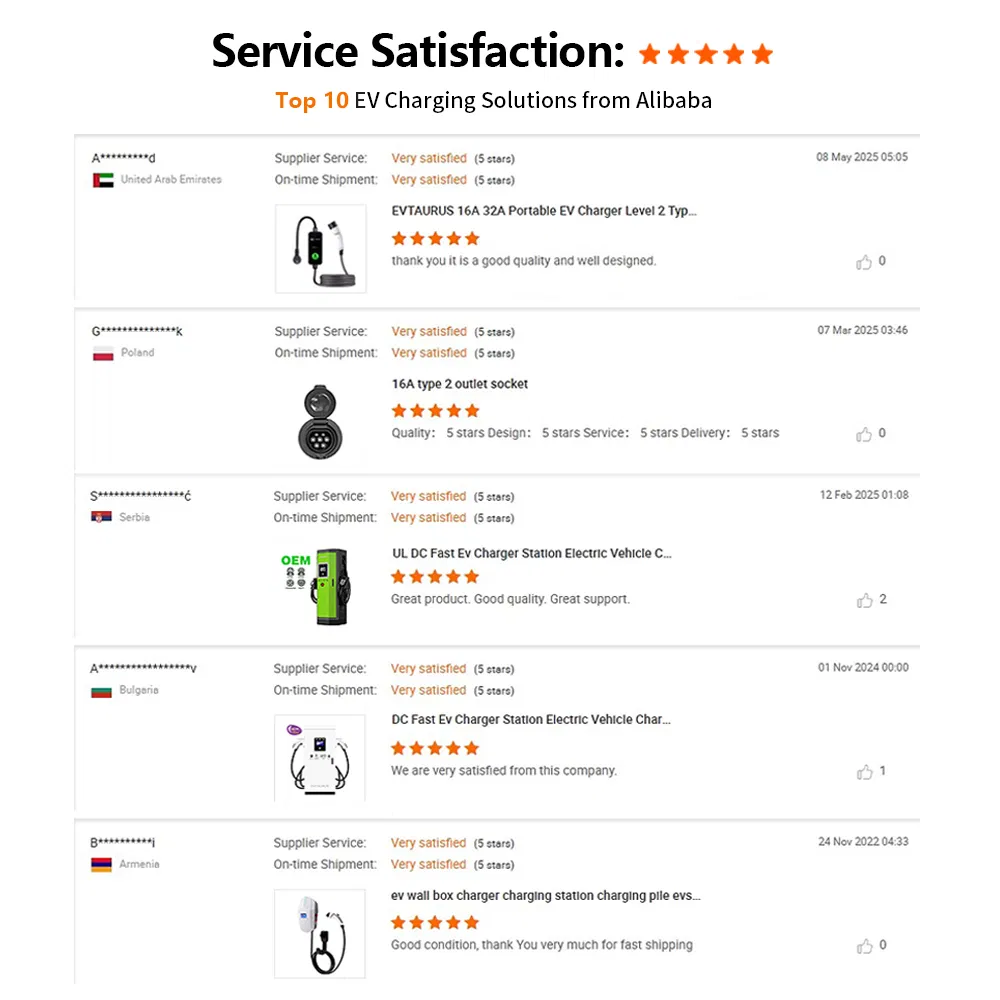The height and width of the screenshot is (1000, 1000).
Task: Open the DC Fast Ev Charger Station listing
Action: pyautogui.click(x=531, y=719)
